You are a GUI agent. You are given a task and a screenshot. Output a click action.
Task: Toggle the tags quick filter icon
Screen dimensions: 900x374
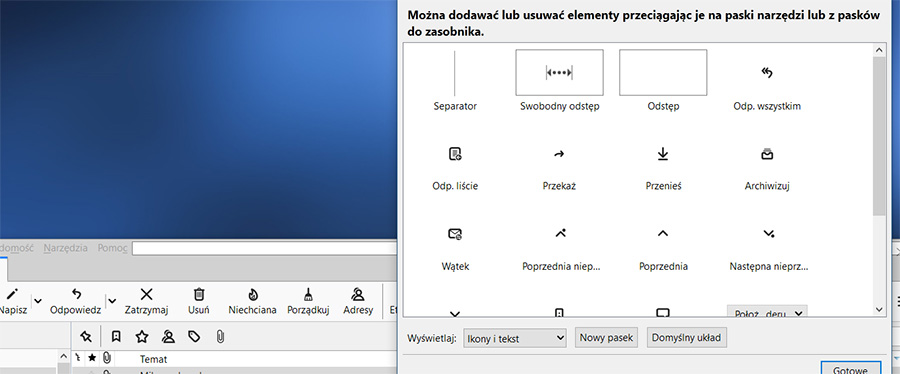pyautogui.click(x=195, y=337)
